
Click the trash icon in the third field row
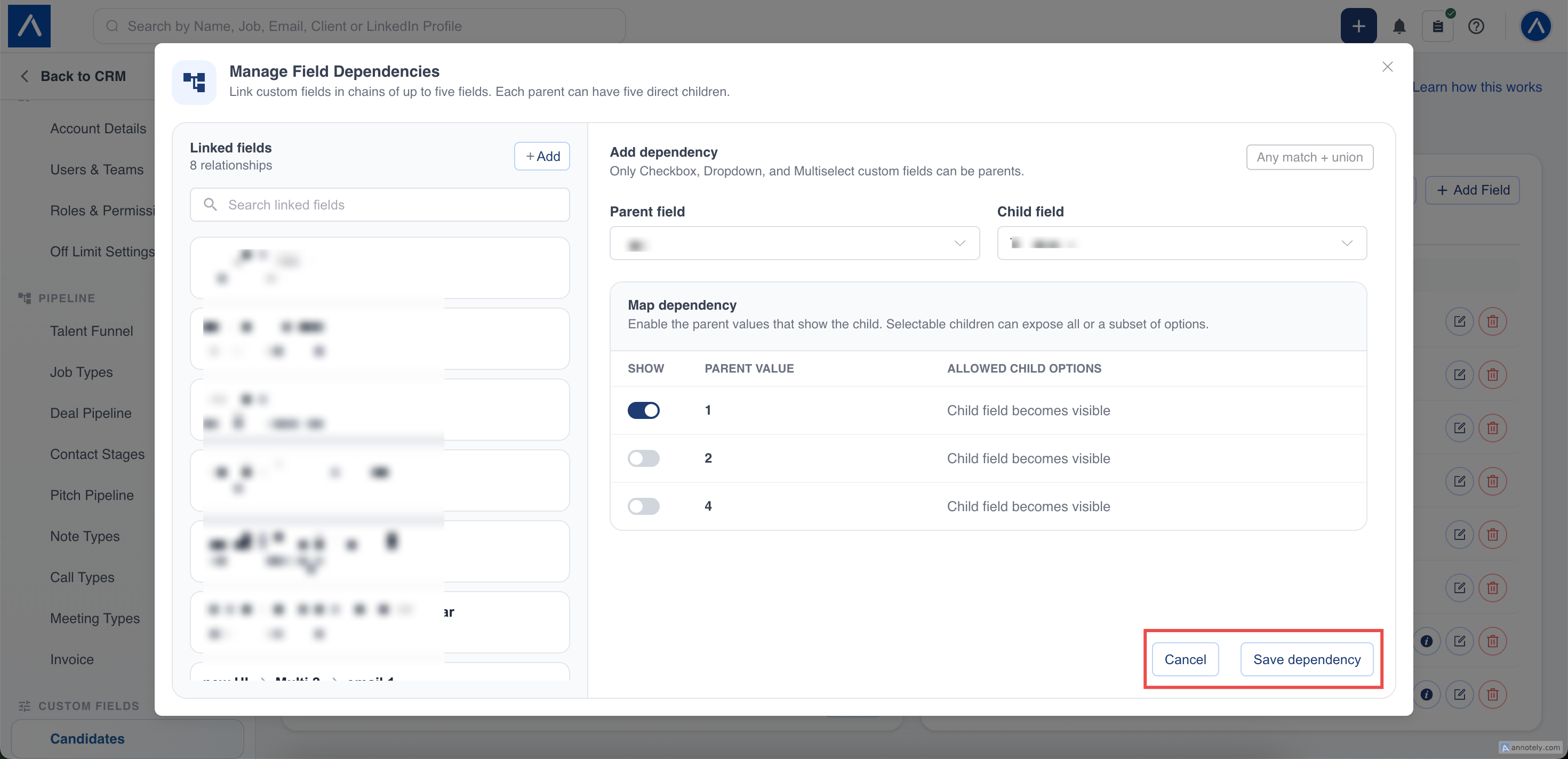click(x=1492, y=427)
